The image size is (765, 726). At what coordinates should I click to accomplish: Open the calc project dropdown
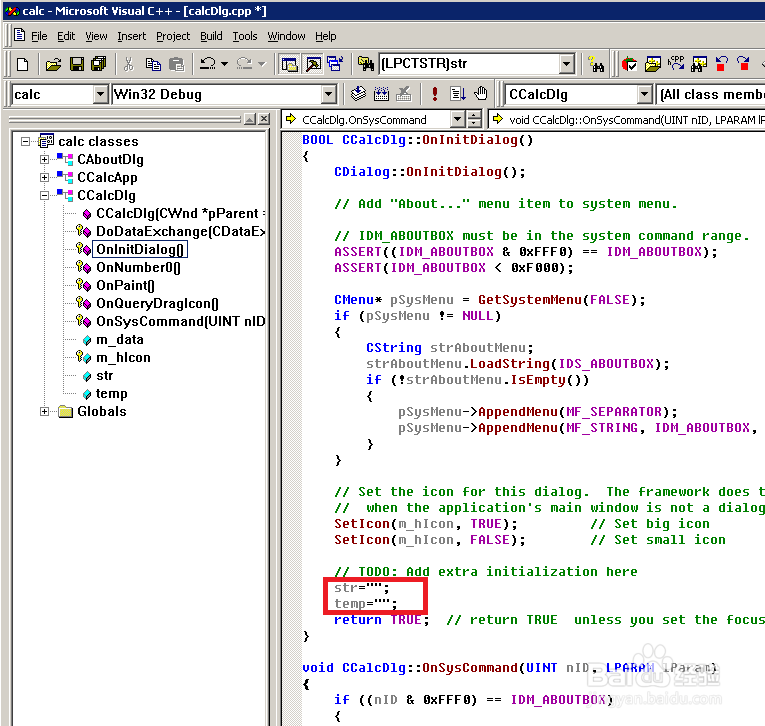click(x=100, y=94)
